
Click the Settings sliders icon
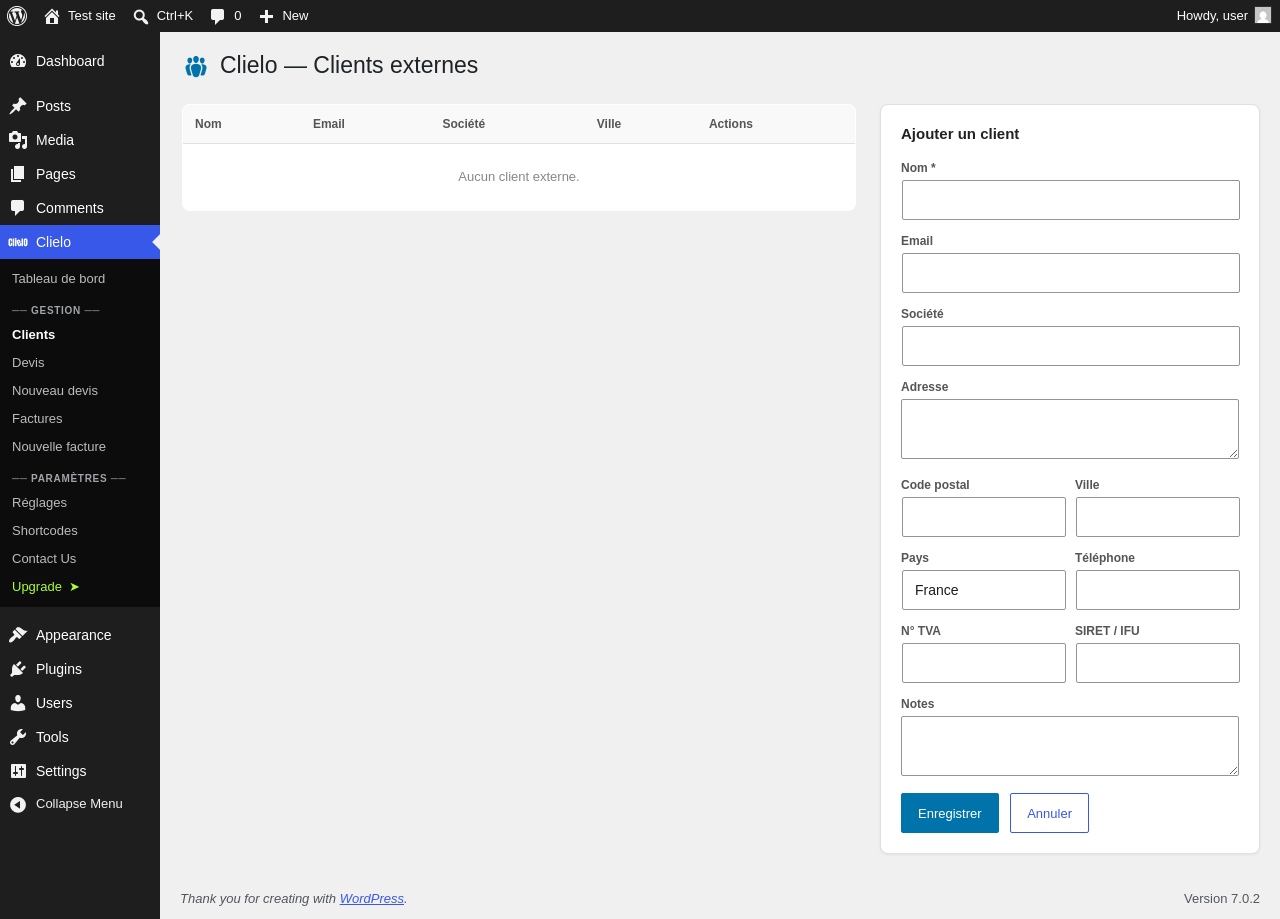click(x=18, y=771)
